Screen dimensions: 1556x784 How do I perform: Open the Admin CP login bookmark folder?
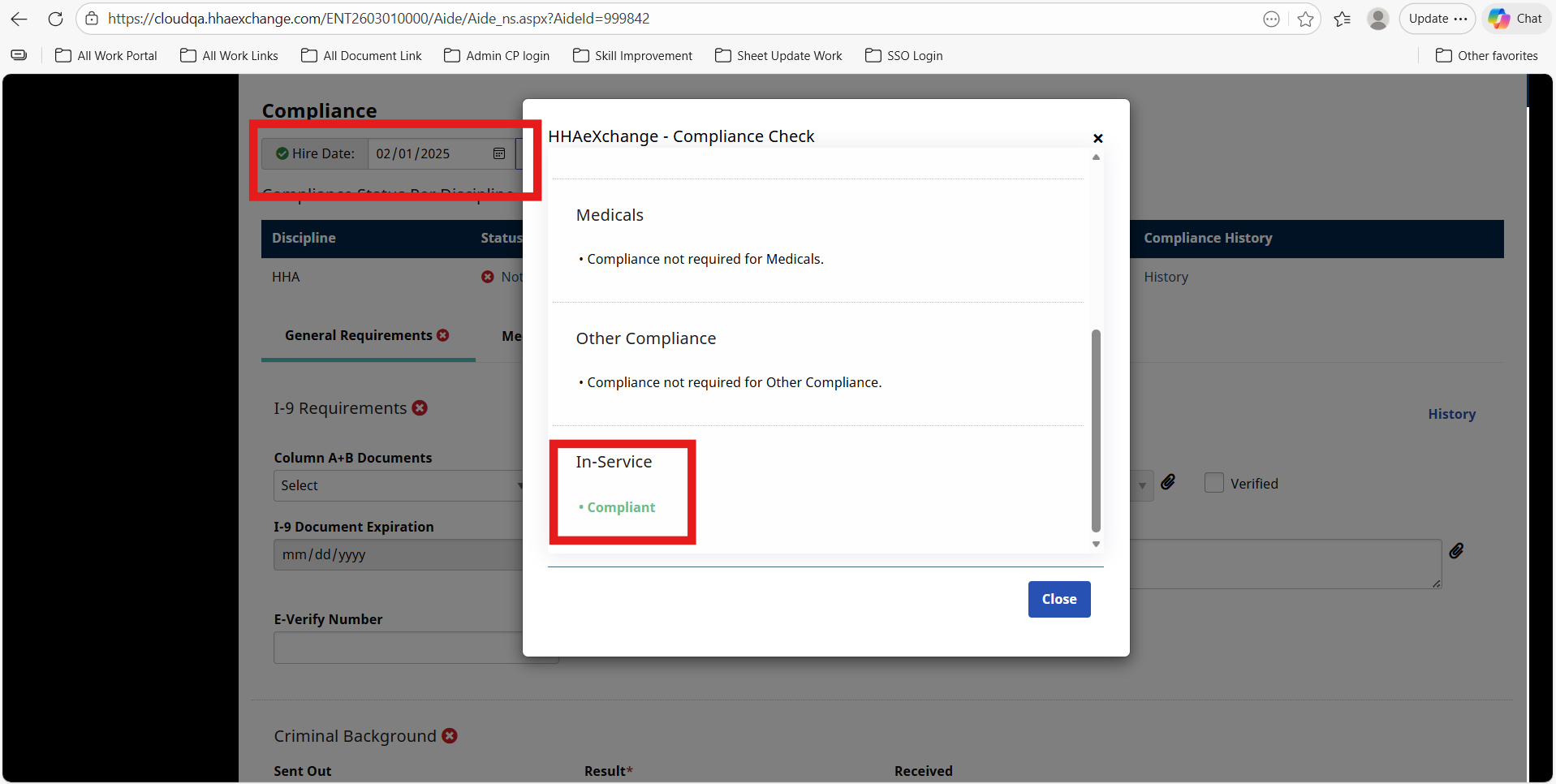(x=497, y=56)
